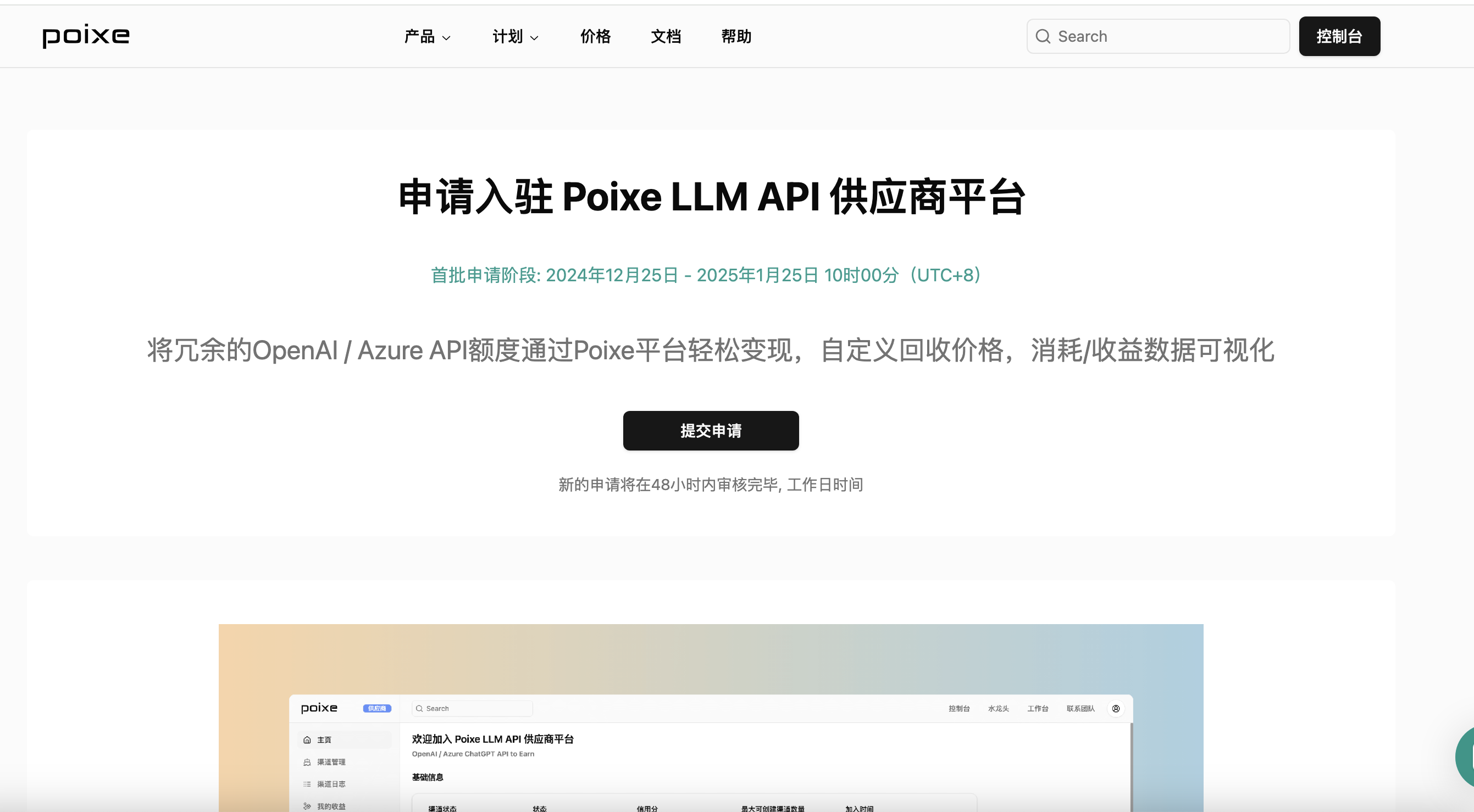1474x812 pixels.
Task: Click the 我的收益 earnings icon in preview
Action: coord(307,806)
